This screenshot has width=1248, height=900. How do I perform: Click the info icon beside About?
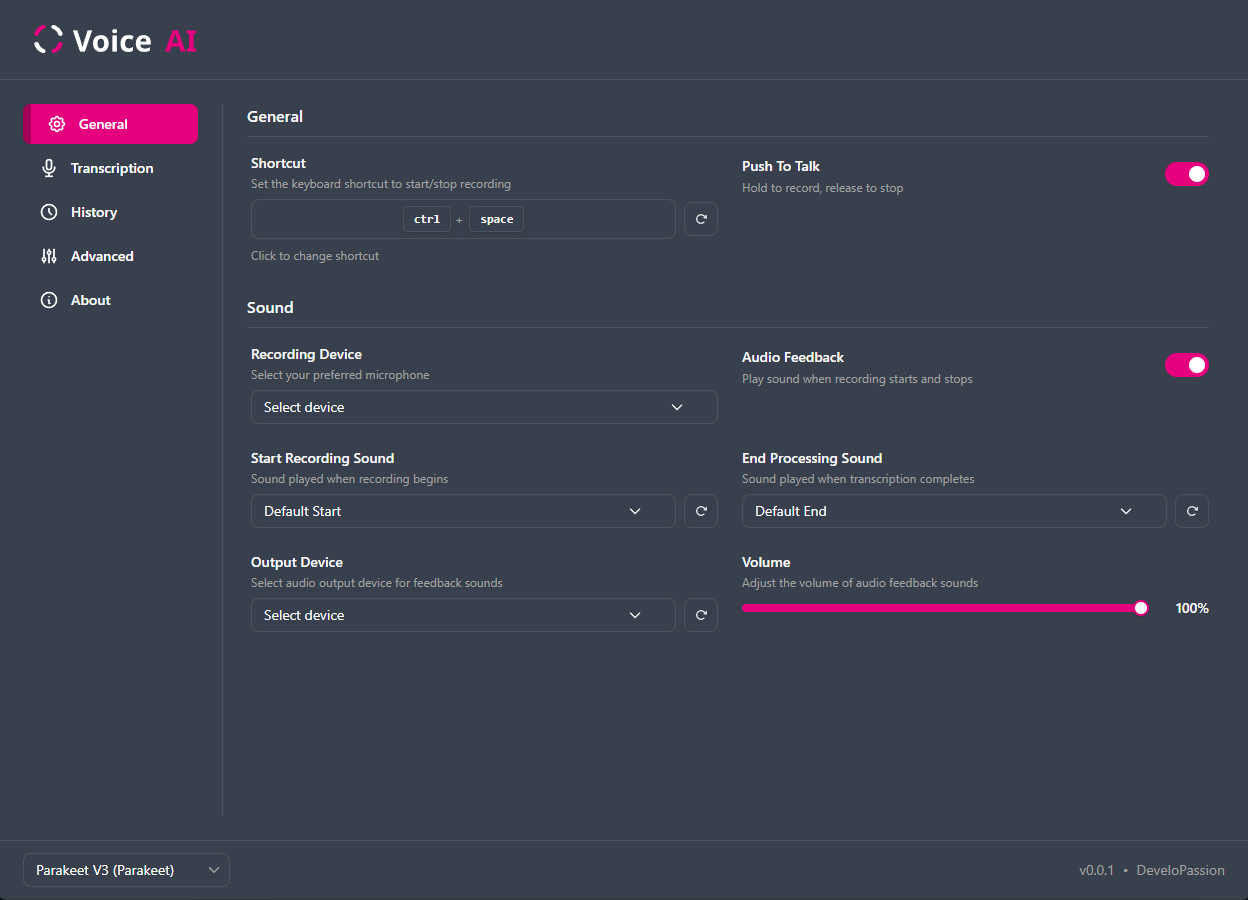point(49,300)
